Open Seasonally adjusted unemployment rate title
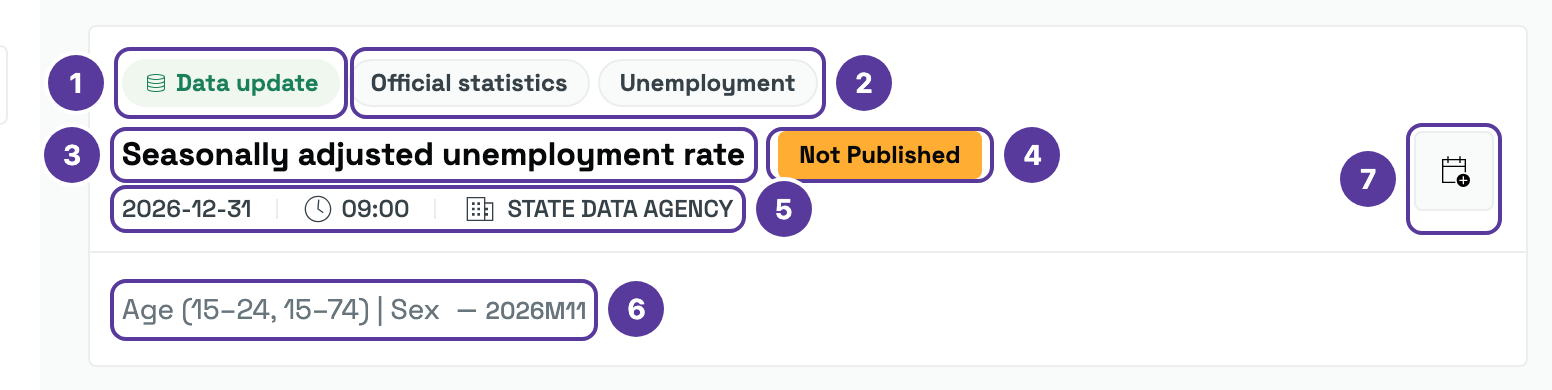Viewport: 1552px width, 390px height. [433, 155]
